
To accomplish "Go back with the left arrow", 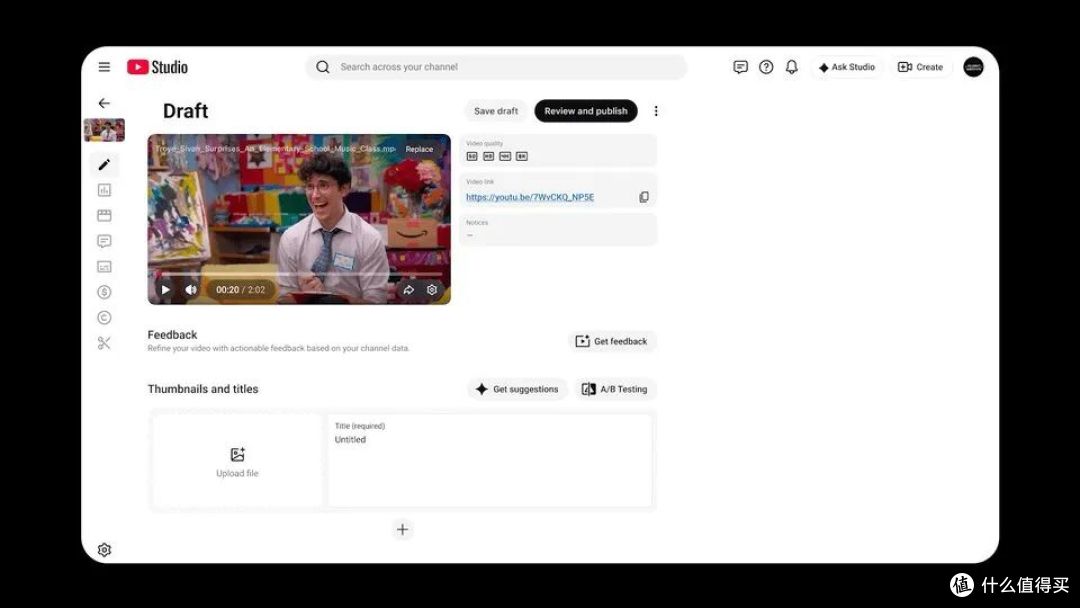I will click(x=104, y=103).
